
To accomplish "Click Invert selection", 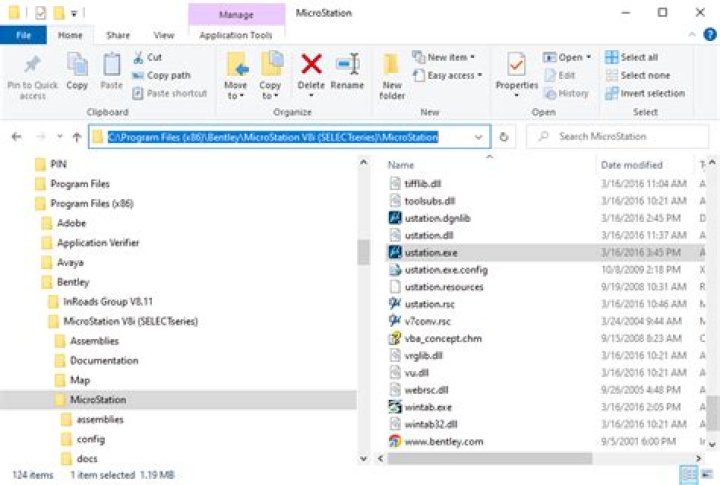I will (645, 93).
